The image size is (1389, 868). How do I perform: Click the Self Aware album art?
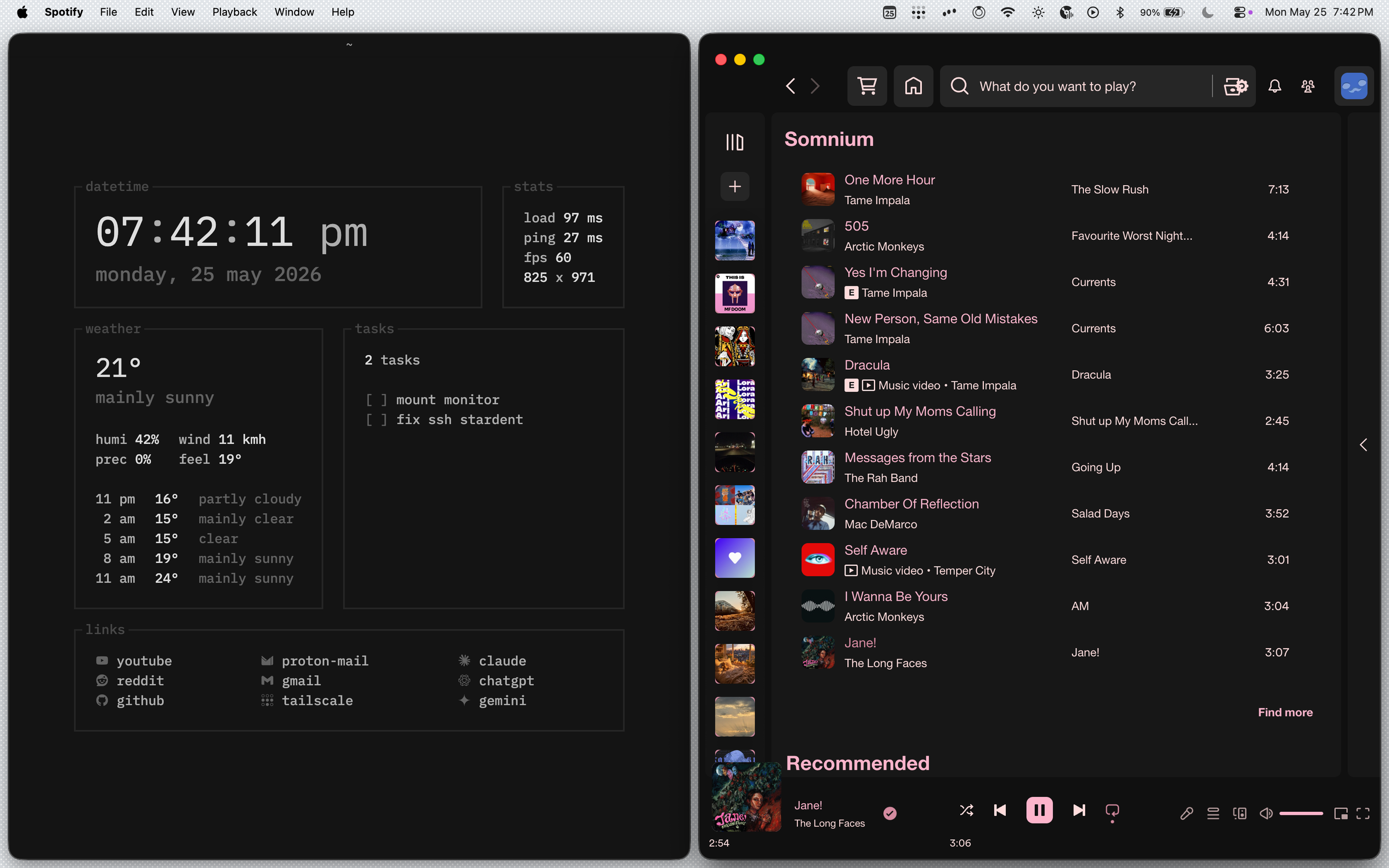(818, 560)
